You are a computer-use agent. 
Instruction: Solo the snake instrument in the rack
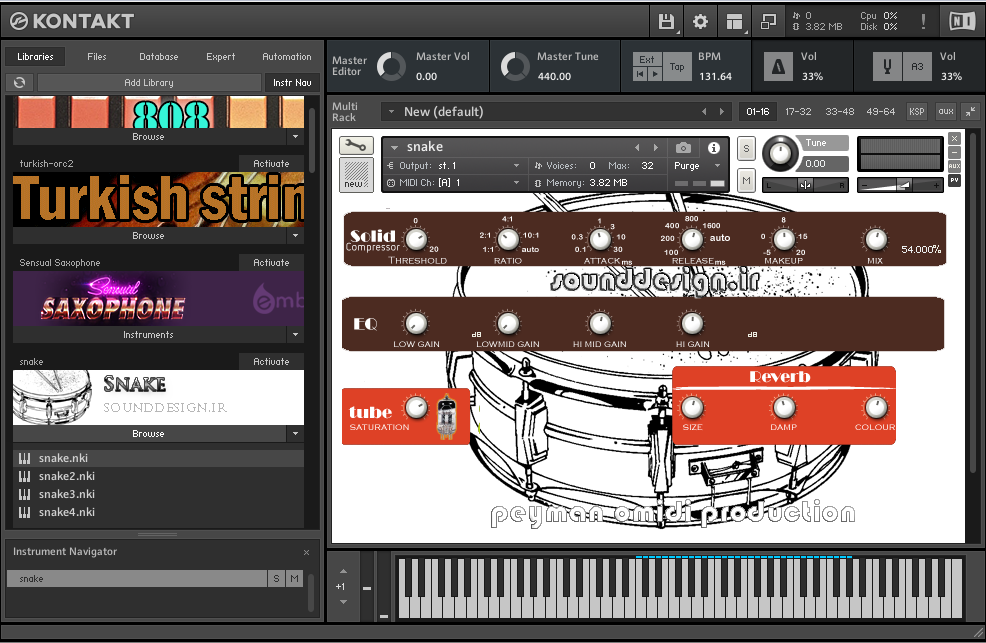coord(746,149)
